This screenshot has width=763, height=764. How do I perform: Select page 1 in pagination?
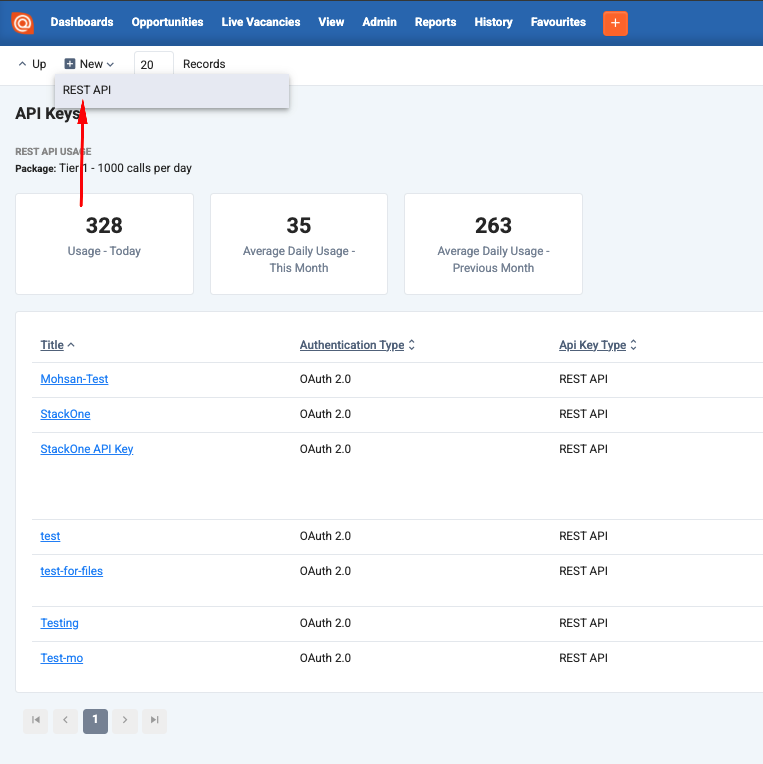point(95,721)
